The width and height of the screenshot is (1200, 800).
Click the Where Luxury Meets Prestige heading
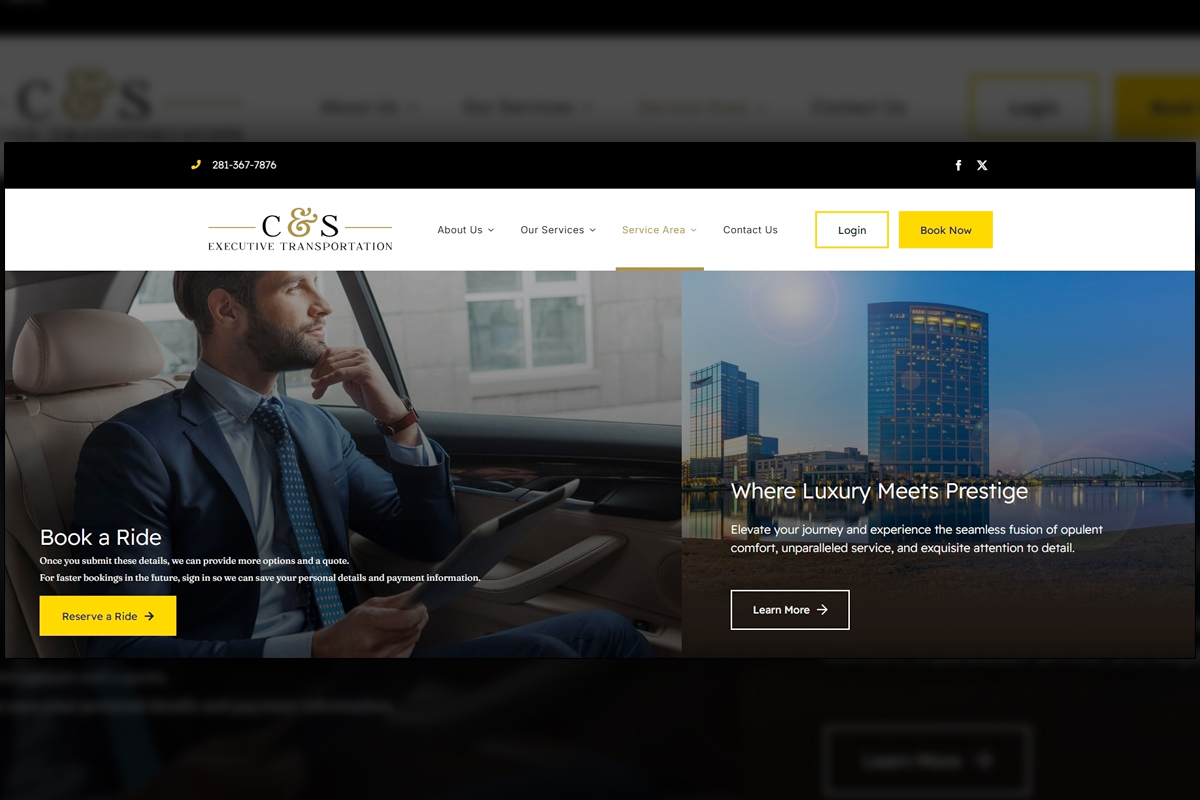pos(879,491)
